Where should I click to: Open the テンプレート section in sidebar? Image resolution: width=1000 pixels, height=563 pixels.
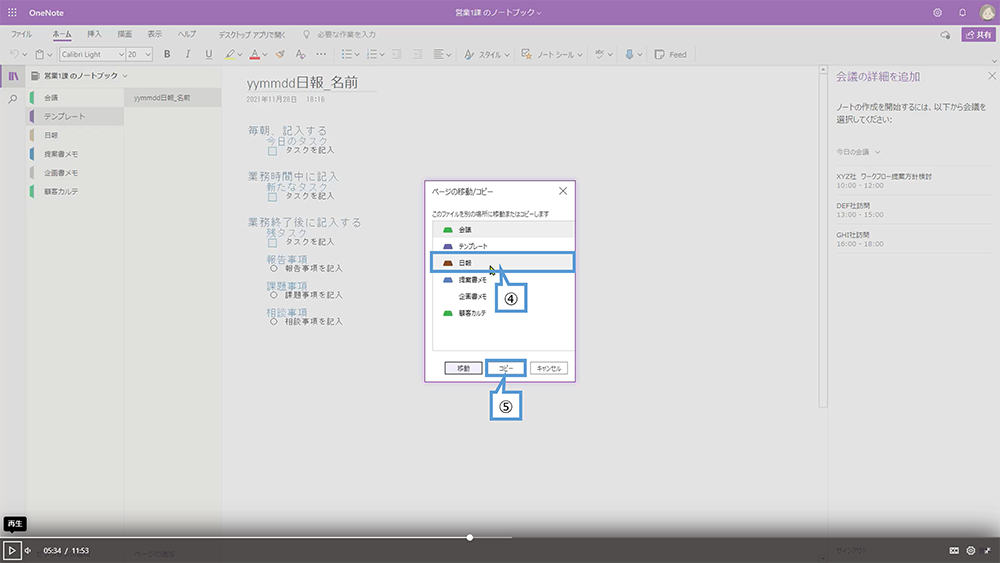pyautogui.click(x=75, y=116)
